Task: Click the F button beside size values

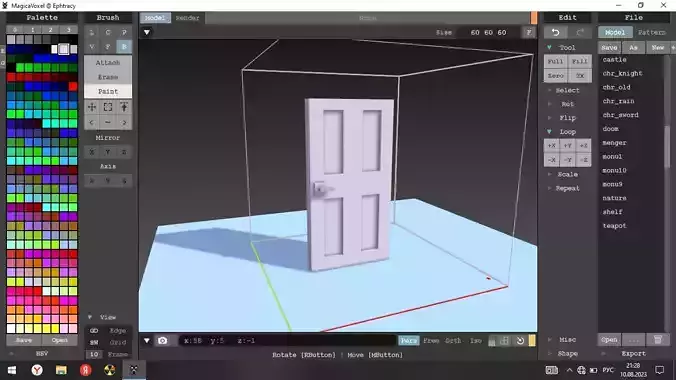Action: pos(529,32)
